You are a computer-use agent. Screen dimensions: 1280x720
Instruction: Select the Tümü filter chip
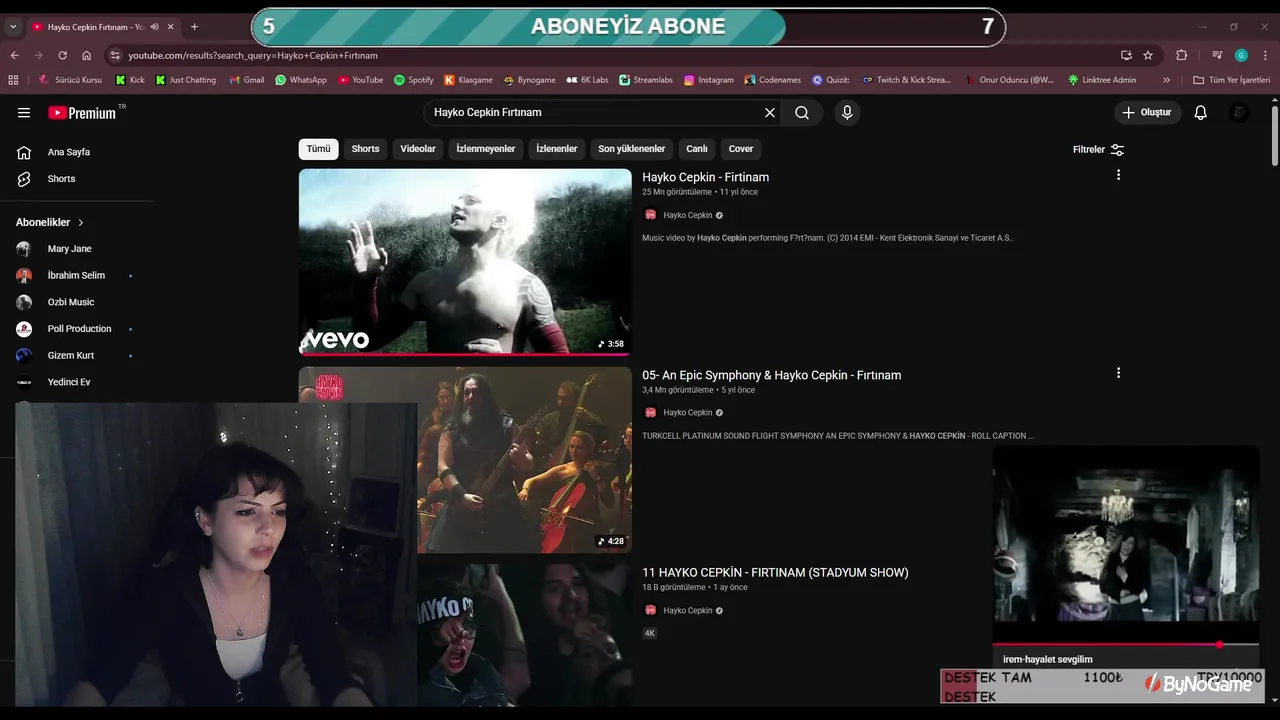click(318, 149)
